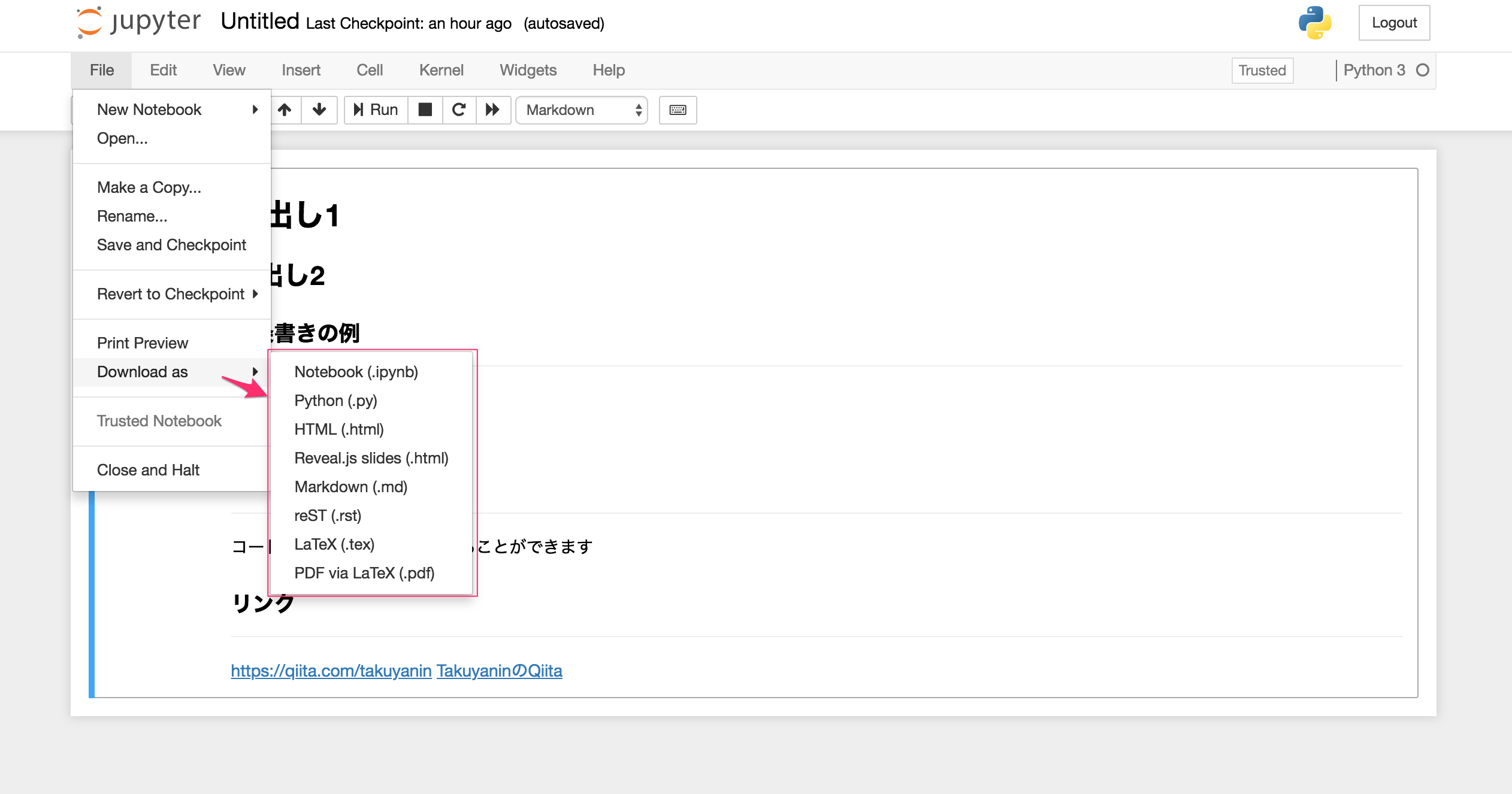Open the command palette keyboard icon

click(x=678, y=110)
